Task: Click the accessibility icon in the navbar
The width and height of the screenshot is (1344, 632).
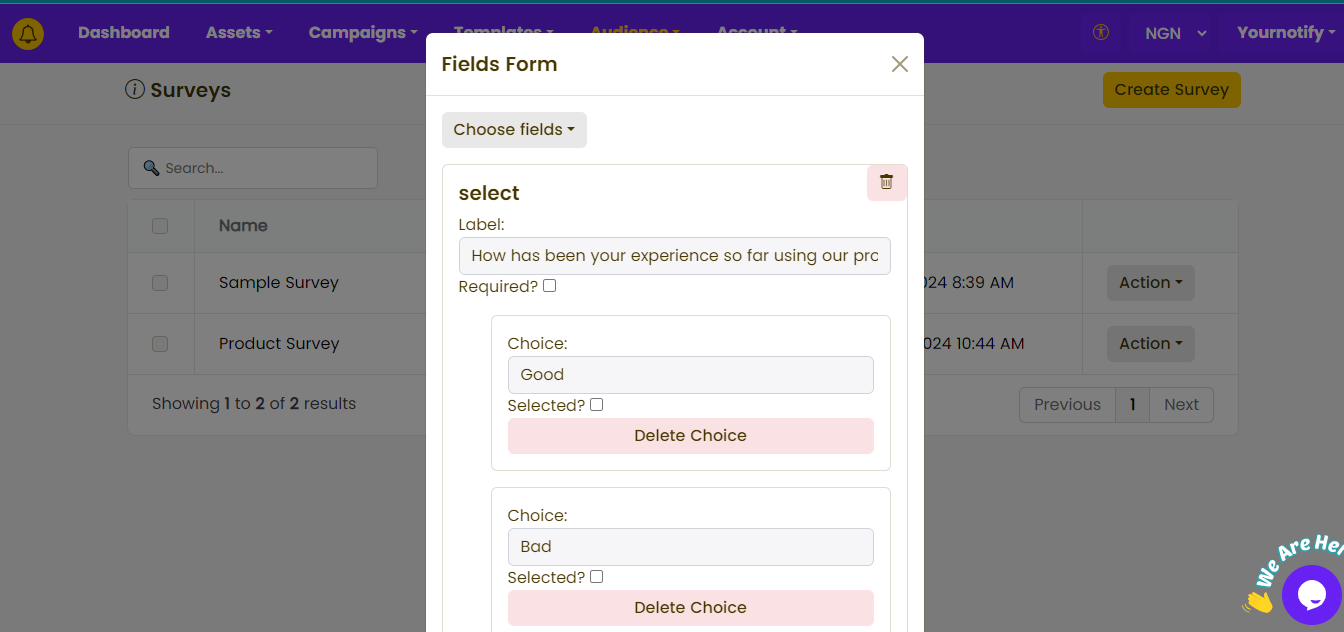Action: point(1100,32)
